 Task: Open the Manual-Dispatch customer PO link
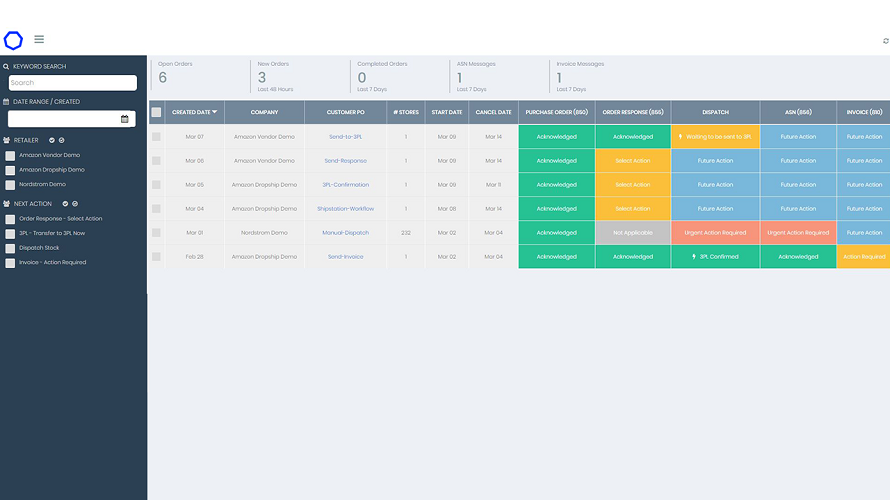[345, 233]
